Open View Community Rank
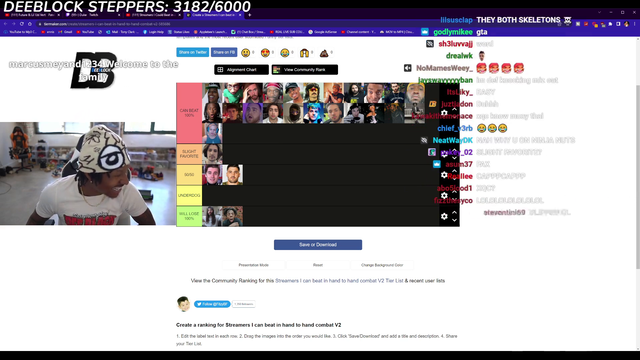This screenshot has height=360, width=640. [x=305, y=70]
